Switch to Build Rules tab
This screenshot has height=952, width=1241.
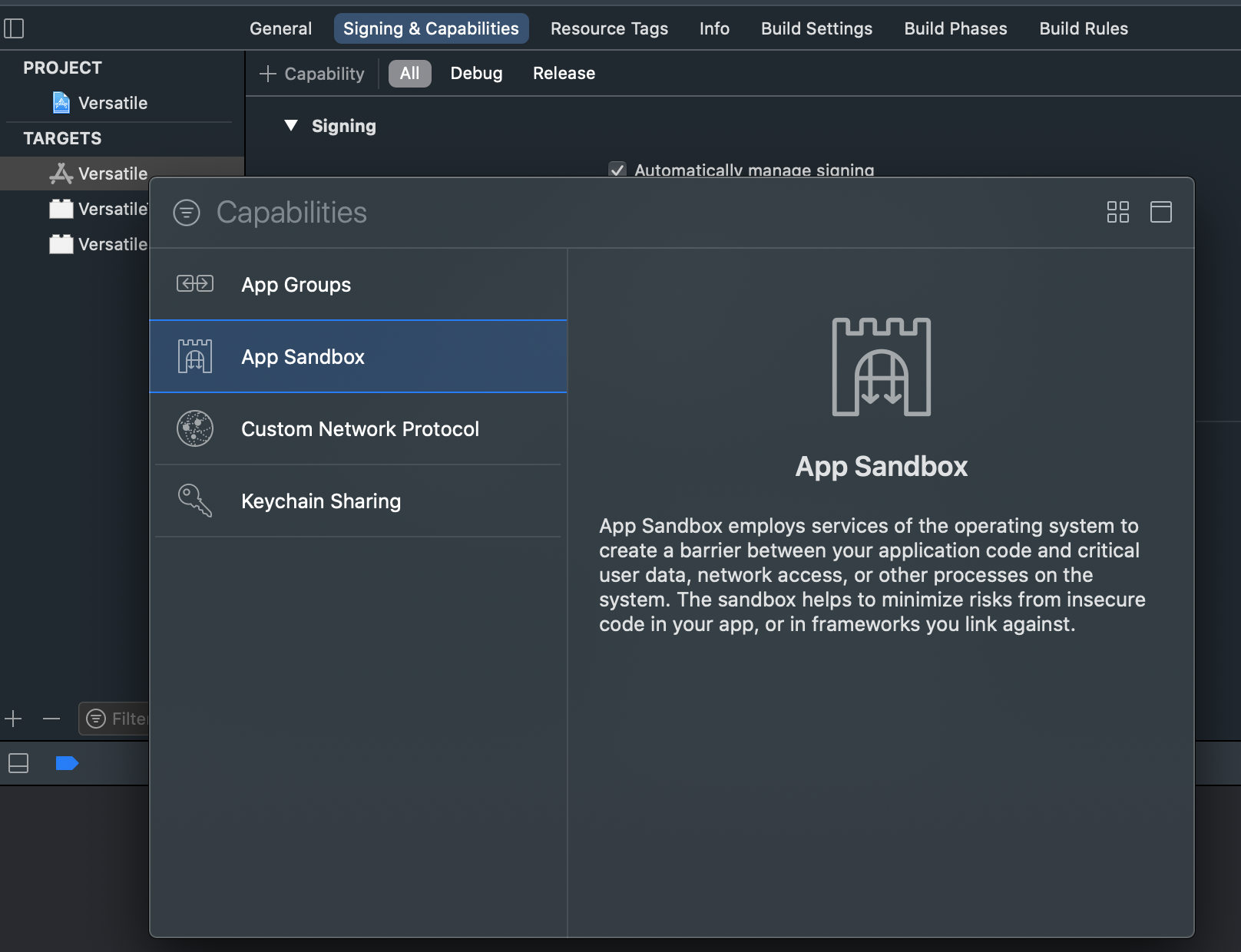[x=1084, y=28]
